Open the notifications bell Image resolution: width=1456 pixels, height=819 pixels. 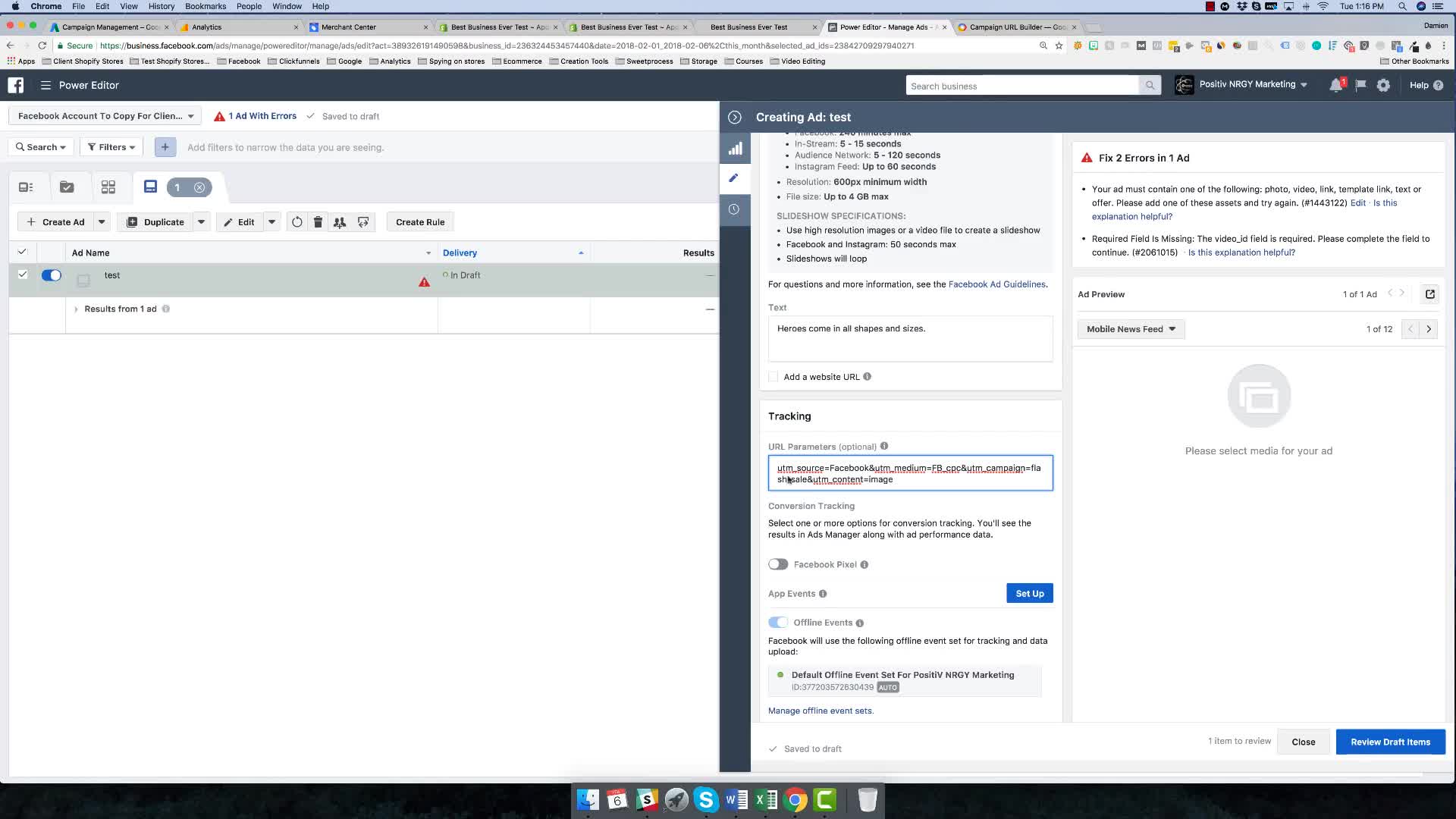click(x=1336, y=85)
